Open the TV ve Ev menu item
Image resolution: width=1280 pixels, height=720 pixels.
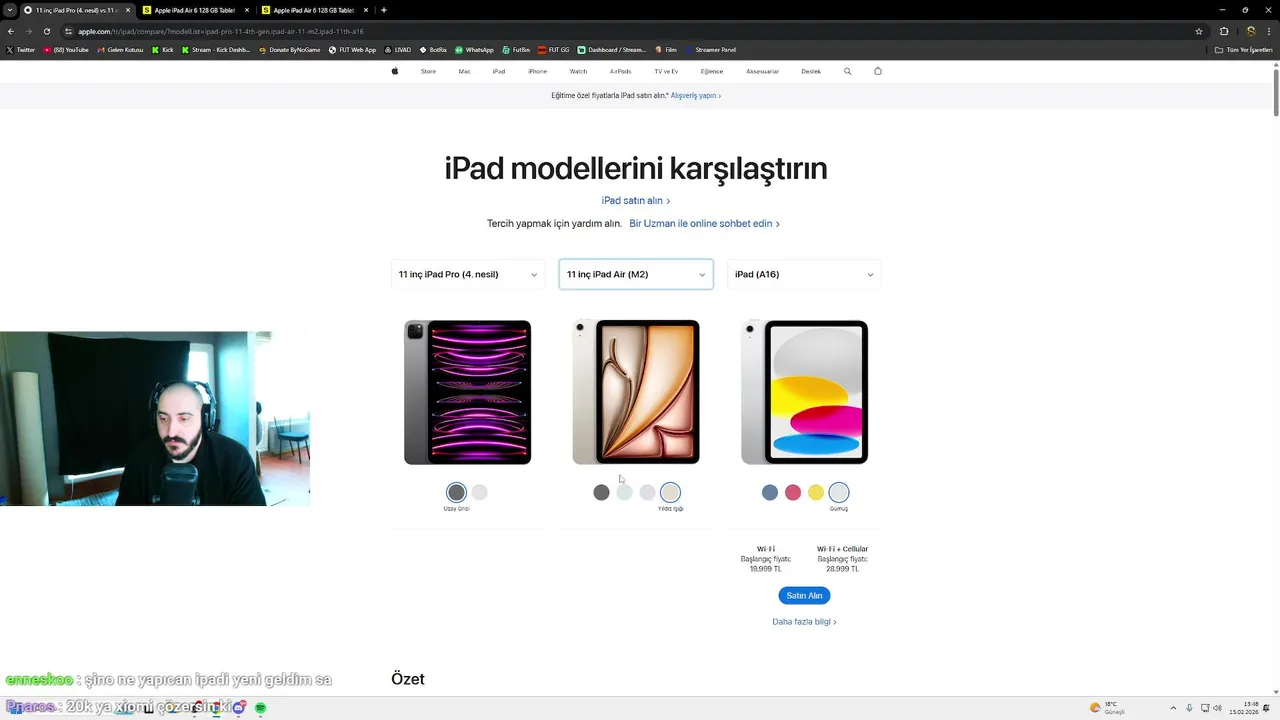tap(666, 71)
